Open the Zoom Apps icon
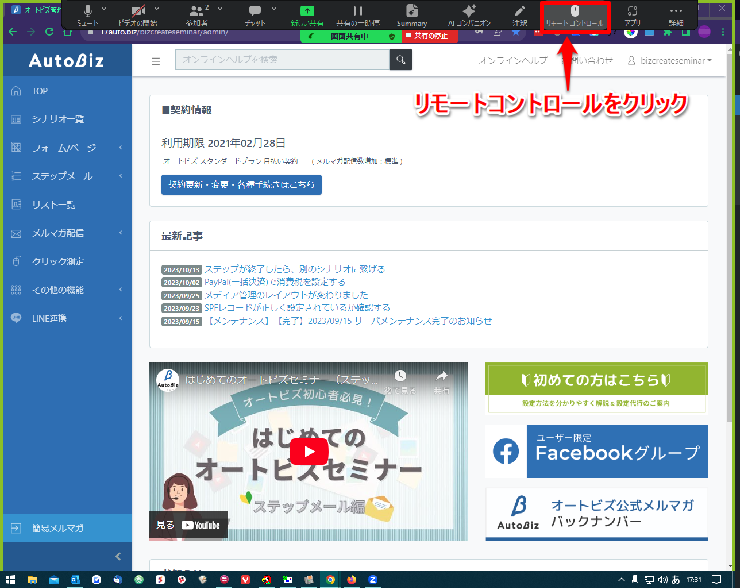Screen dimensions: 740x588 tap(632, 14)
